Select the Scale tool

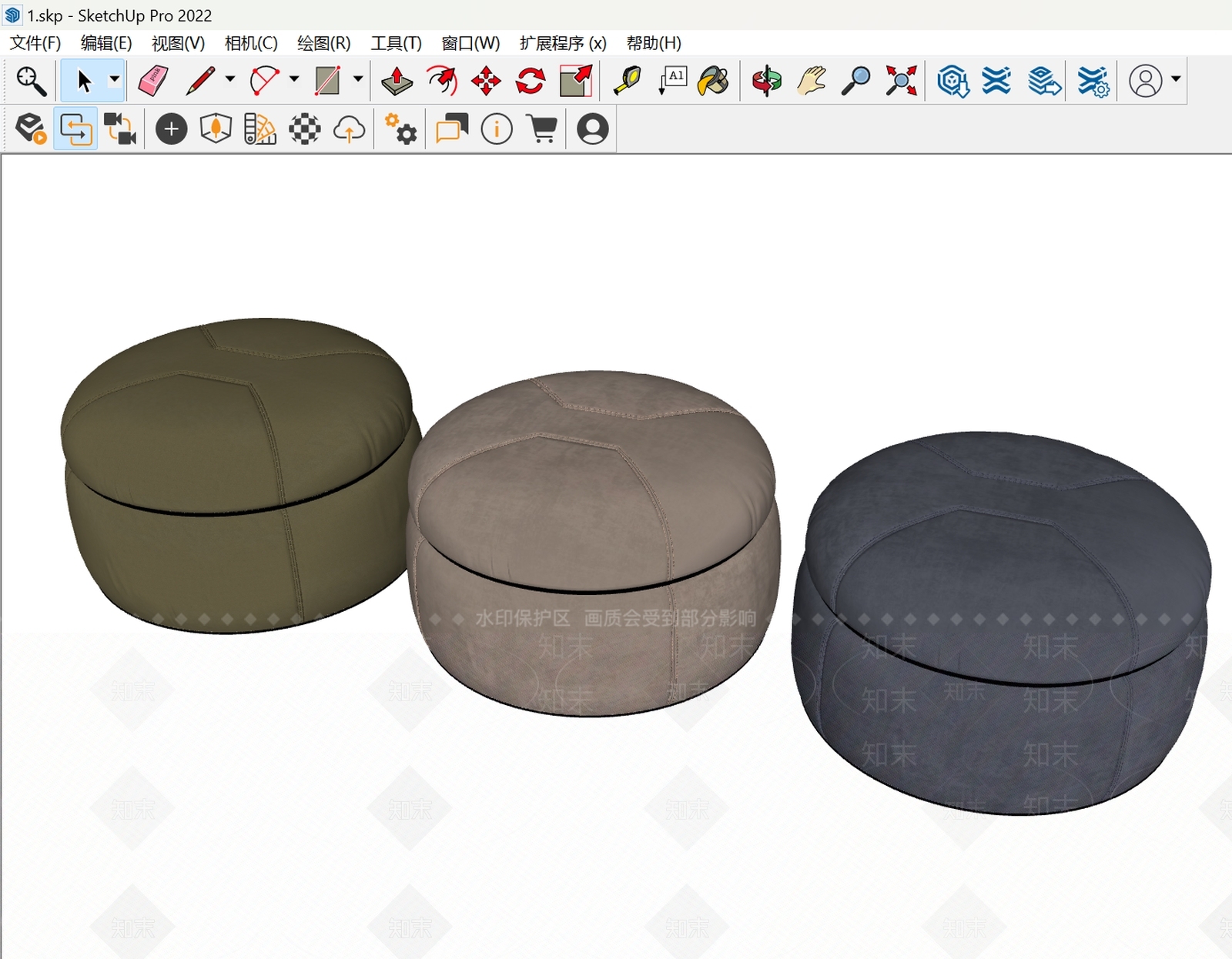(x=575, y=80)
